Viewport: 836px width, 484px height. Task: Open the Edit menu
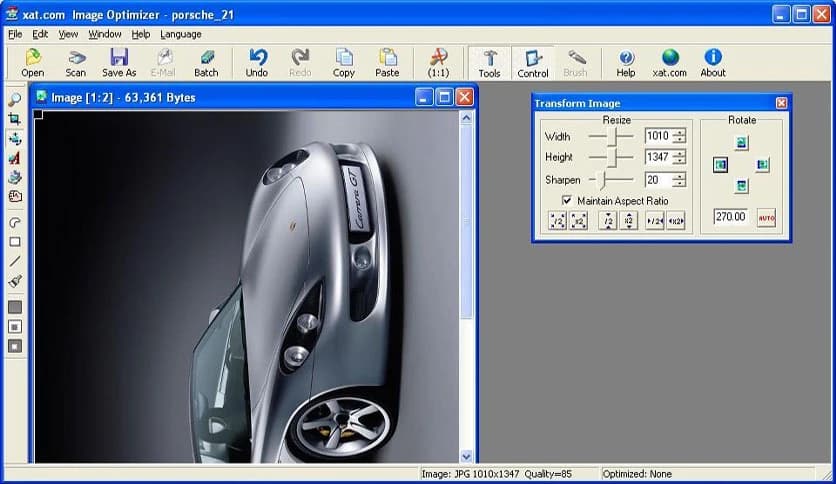pos(40,34)
